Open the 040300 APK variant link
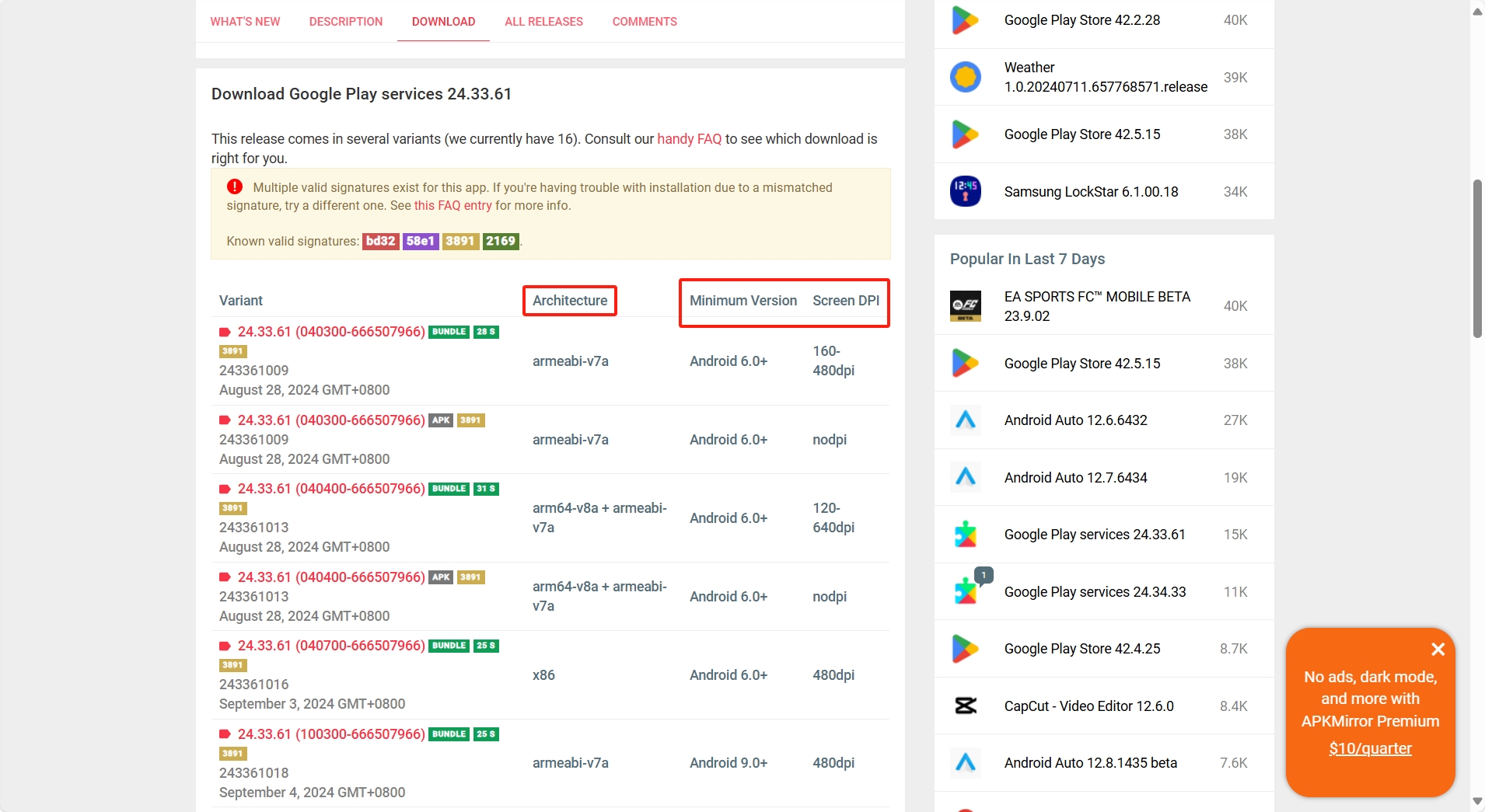Screen dimensions: 1485x812 pyautogui.click(x=331, y=420)
